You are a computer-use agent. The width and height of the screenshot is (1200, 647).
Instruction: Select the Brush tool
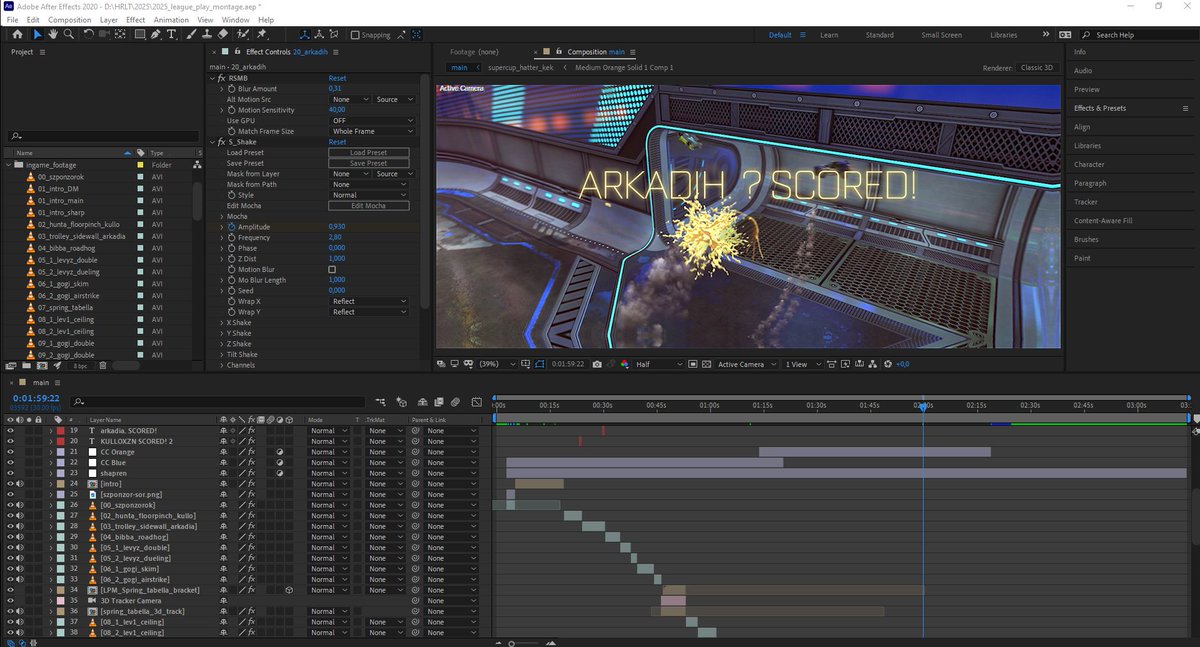click(190, 34)
